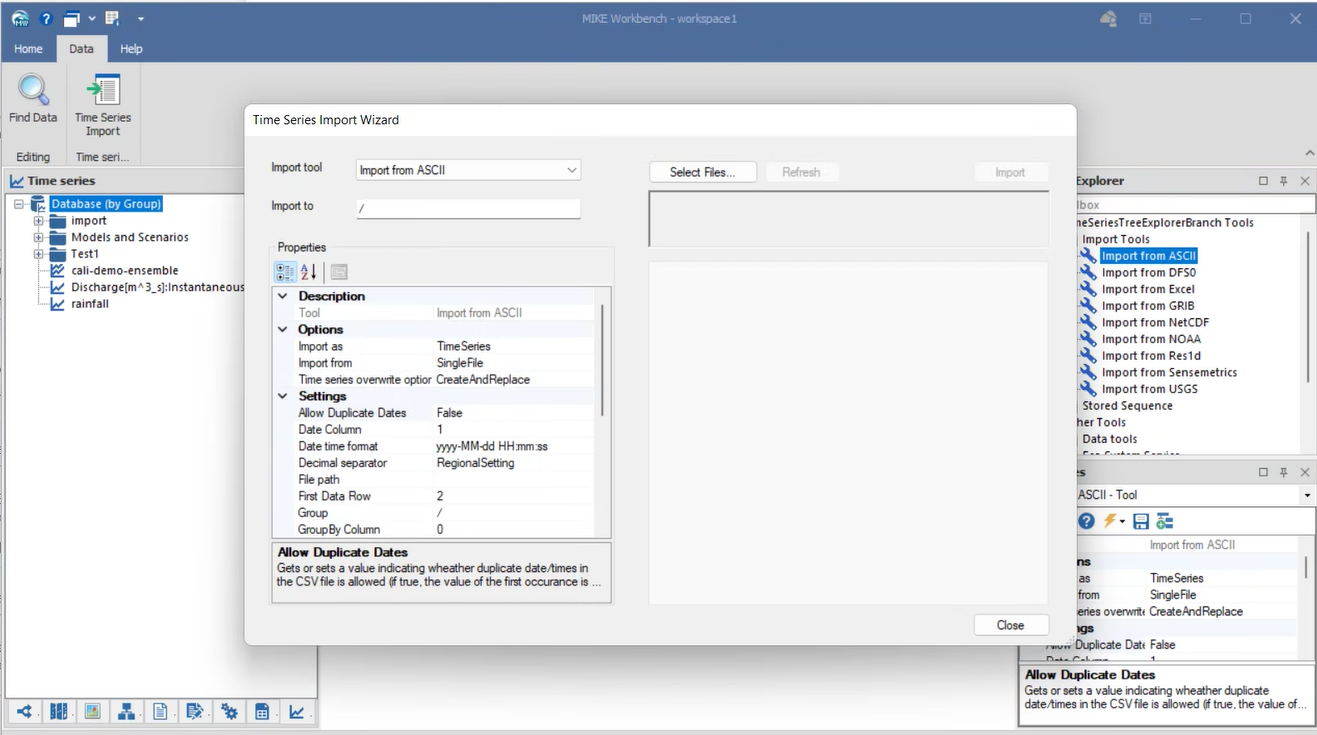1317x735 pixels.
Task: Open the document page icon in bottom toolbar
Action: [160, 712]
